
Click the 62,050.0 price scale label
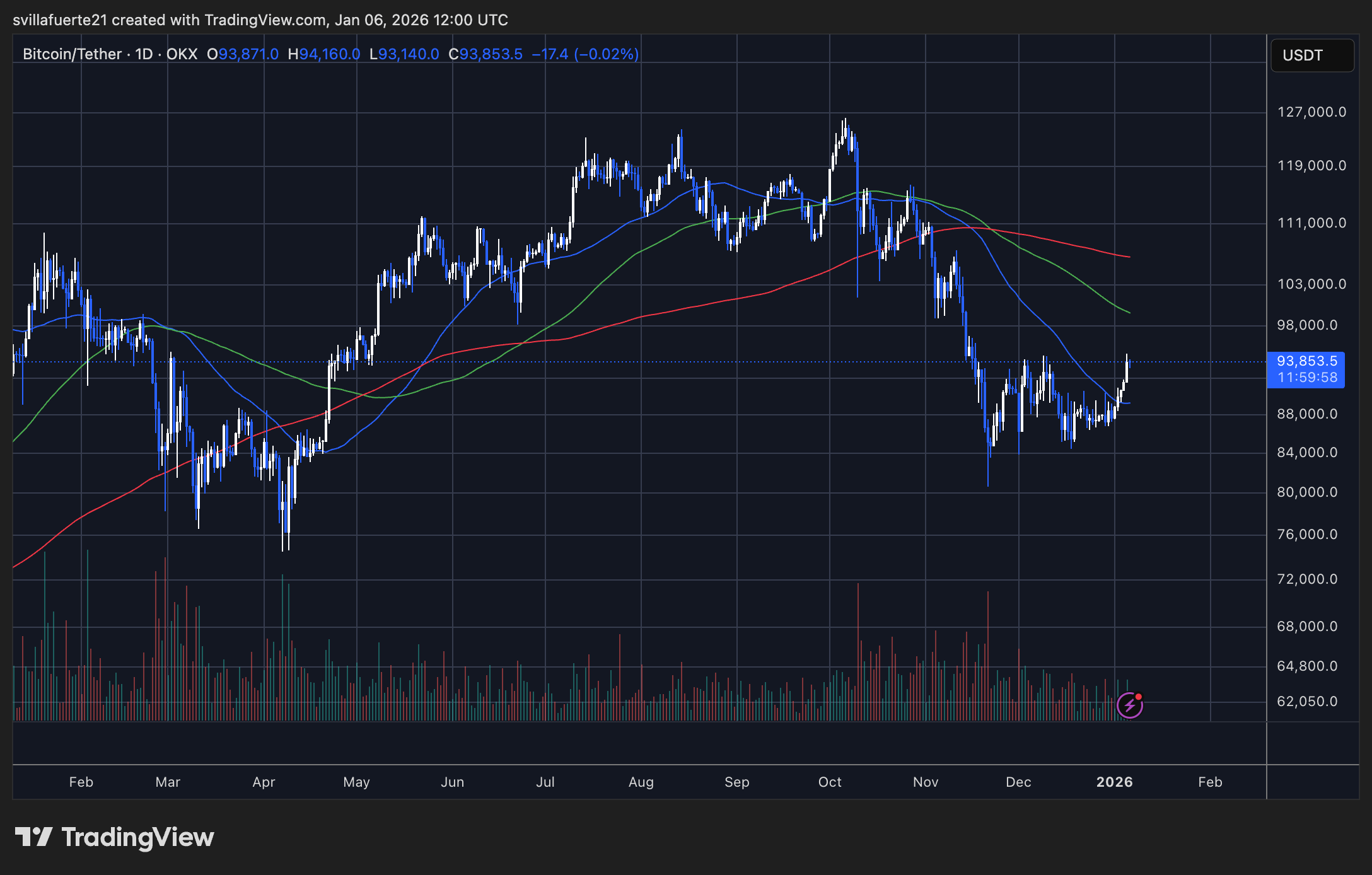tap(1306, 702)
